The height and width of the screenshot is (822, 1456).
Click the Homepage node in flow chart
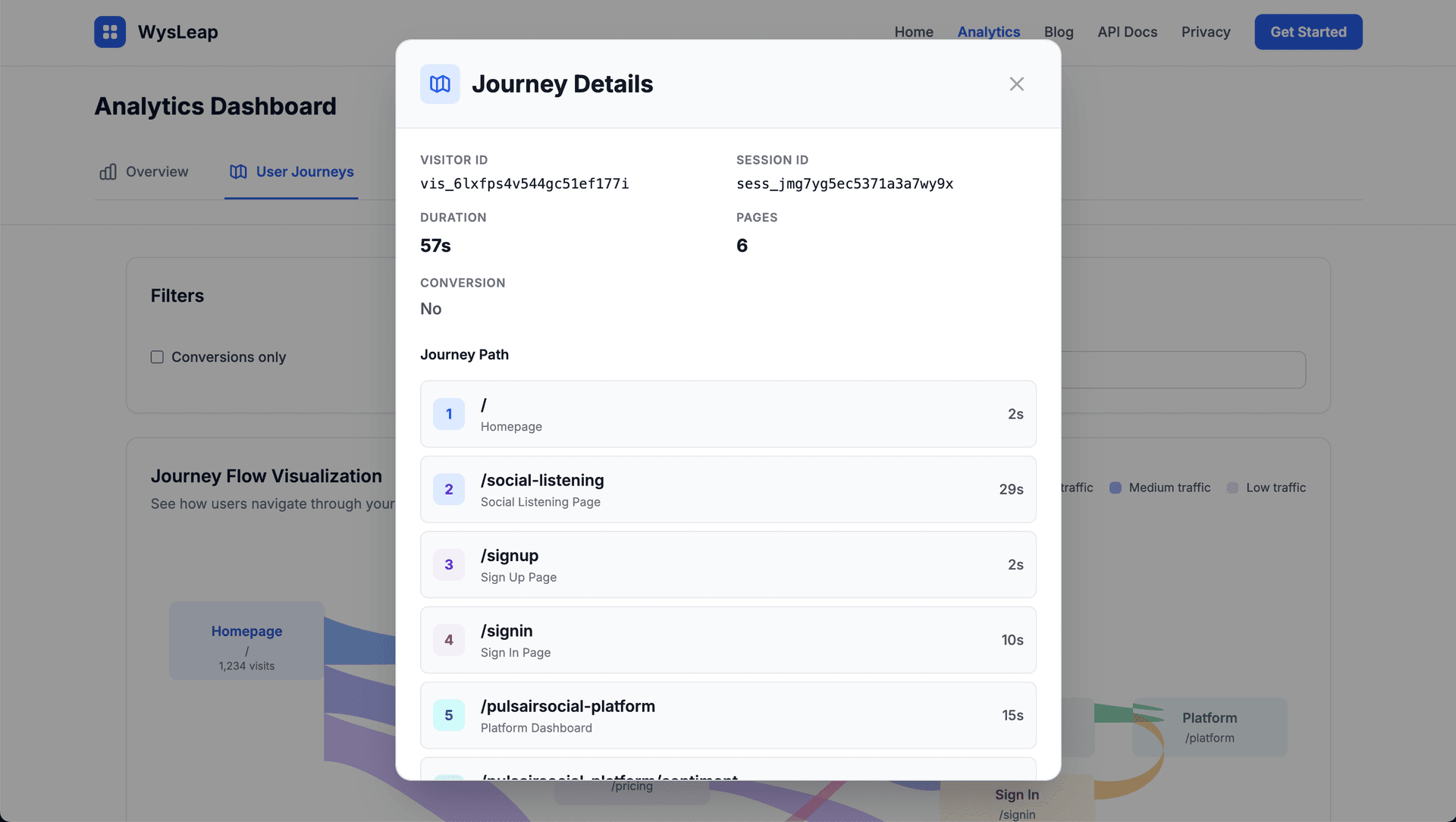tap(246, 641)
